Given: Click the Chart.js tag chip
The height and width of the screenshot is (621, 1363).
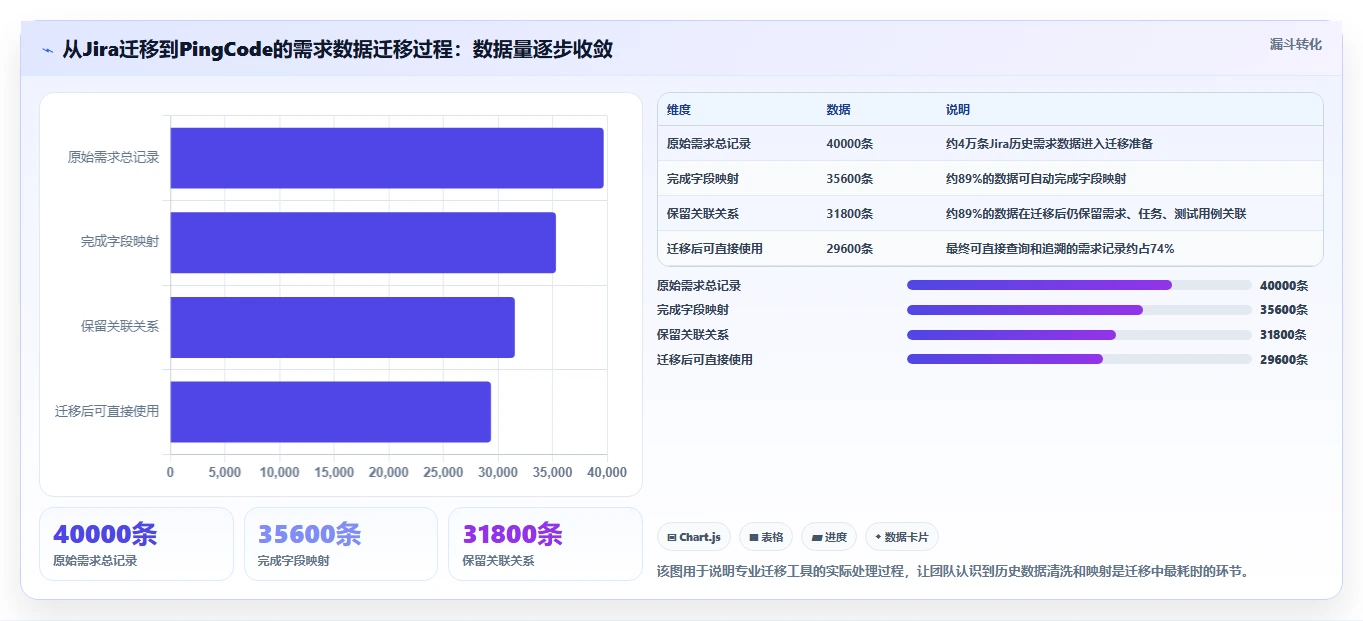Looking at the screenshot, I should (x=694, y=537).
